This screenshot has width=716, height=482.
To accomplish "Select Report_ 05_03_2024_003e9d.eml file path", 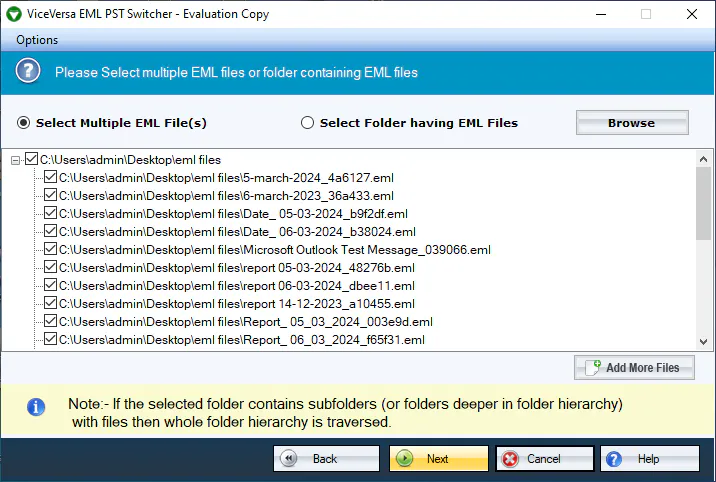I will (x=246, y=322).
